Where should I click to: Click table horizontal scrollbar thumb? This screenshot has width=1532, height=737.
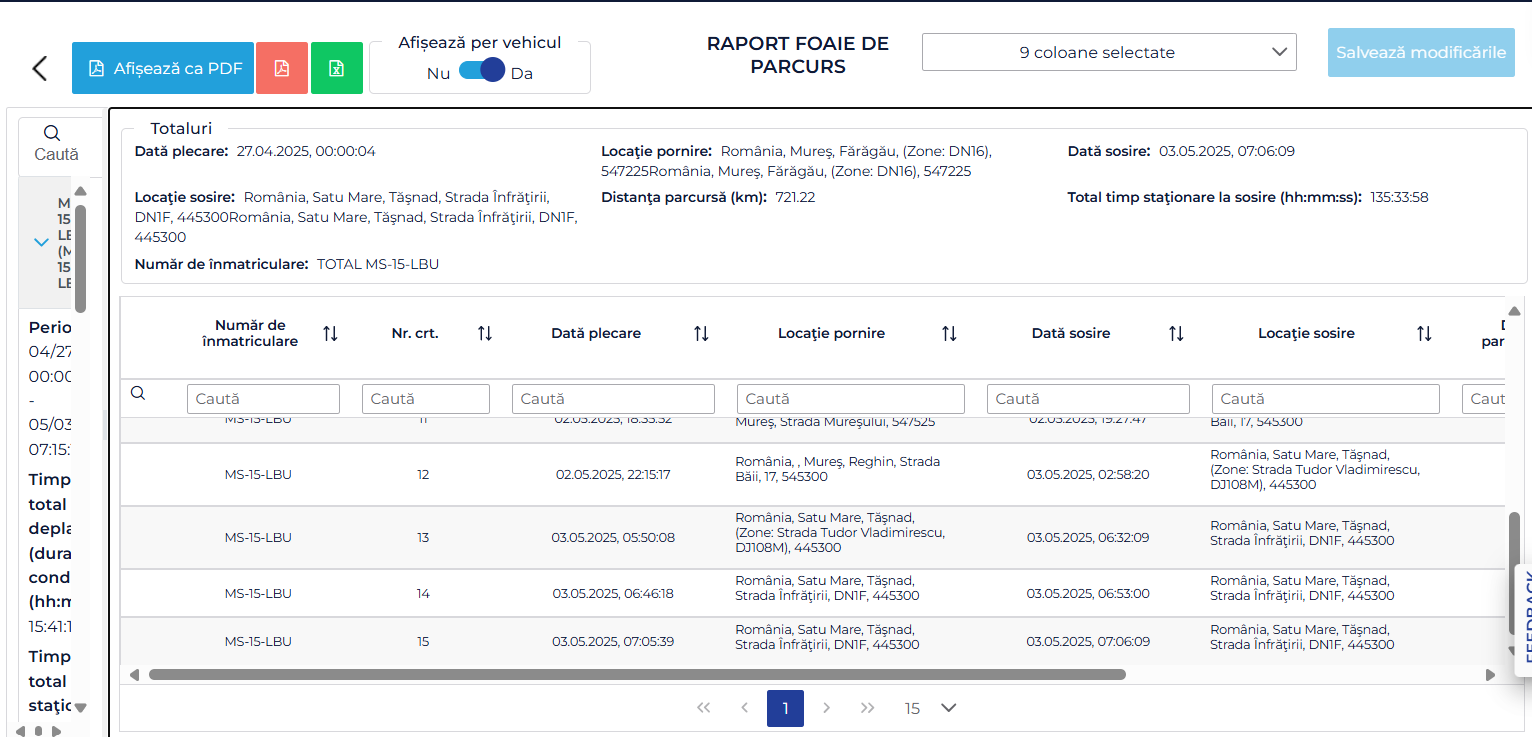637,674
